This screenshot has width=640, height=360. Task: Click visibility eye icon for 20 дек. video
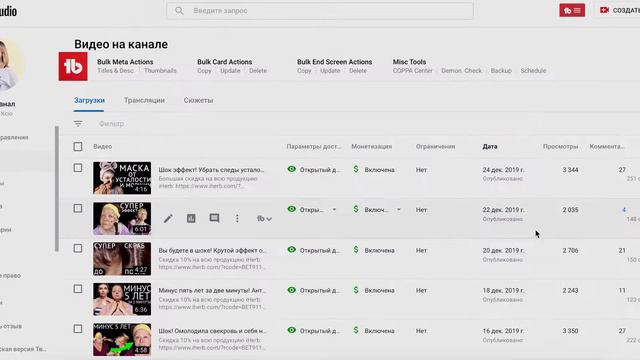pyautogui.click(x=291, y=250)
